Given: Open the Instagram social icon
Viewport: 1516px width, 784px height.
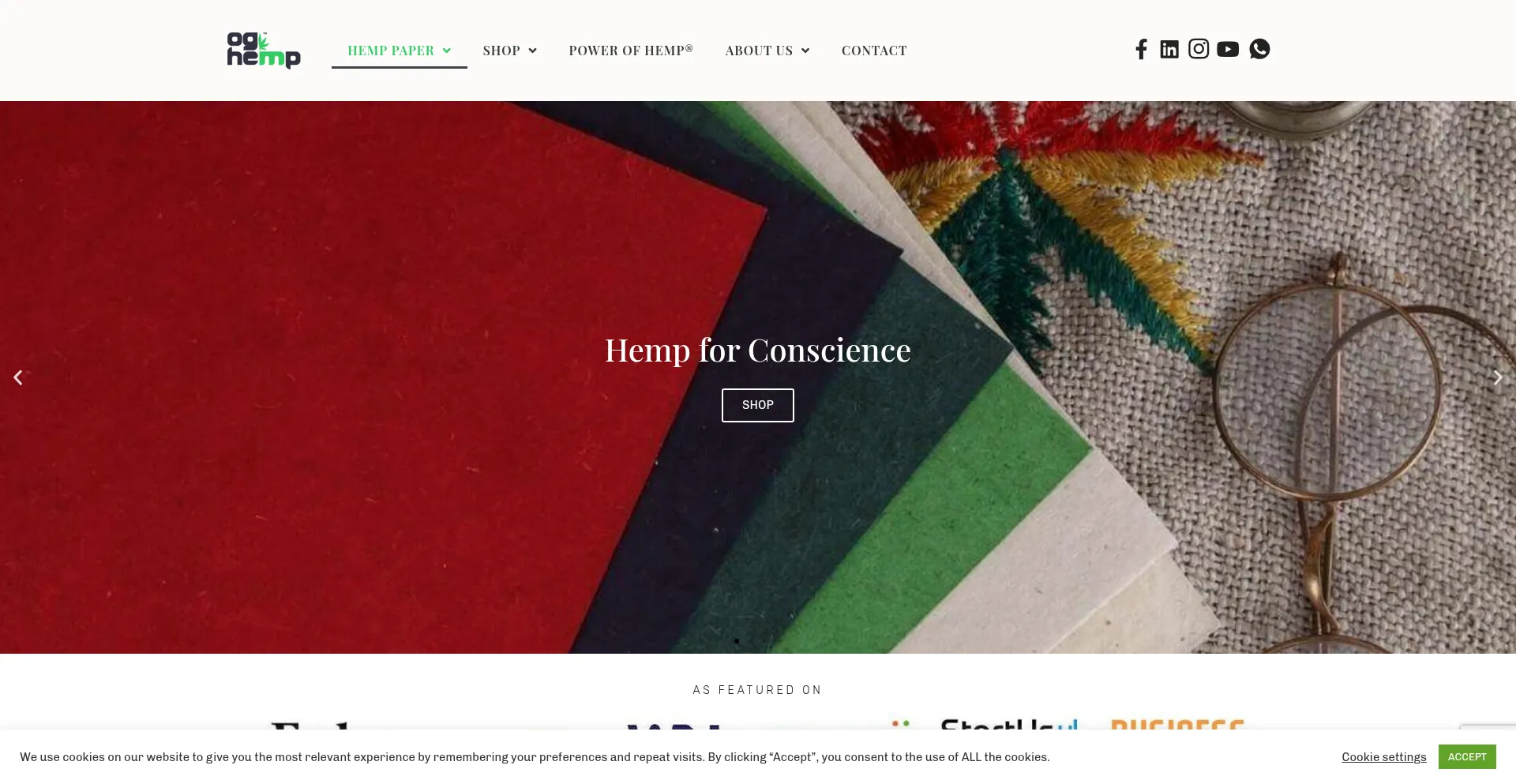Looking at the screenshot, I should (x=1199, y=49).
